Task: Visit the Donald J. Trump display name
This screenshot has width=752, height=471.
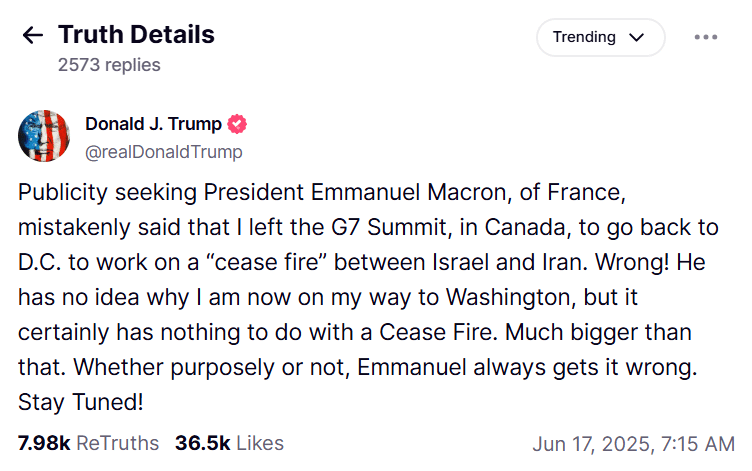Action: pyautogui.click(x=154, y=124)
